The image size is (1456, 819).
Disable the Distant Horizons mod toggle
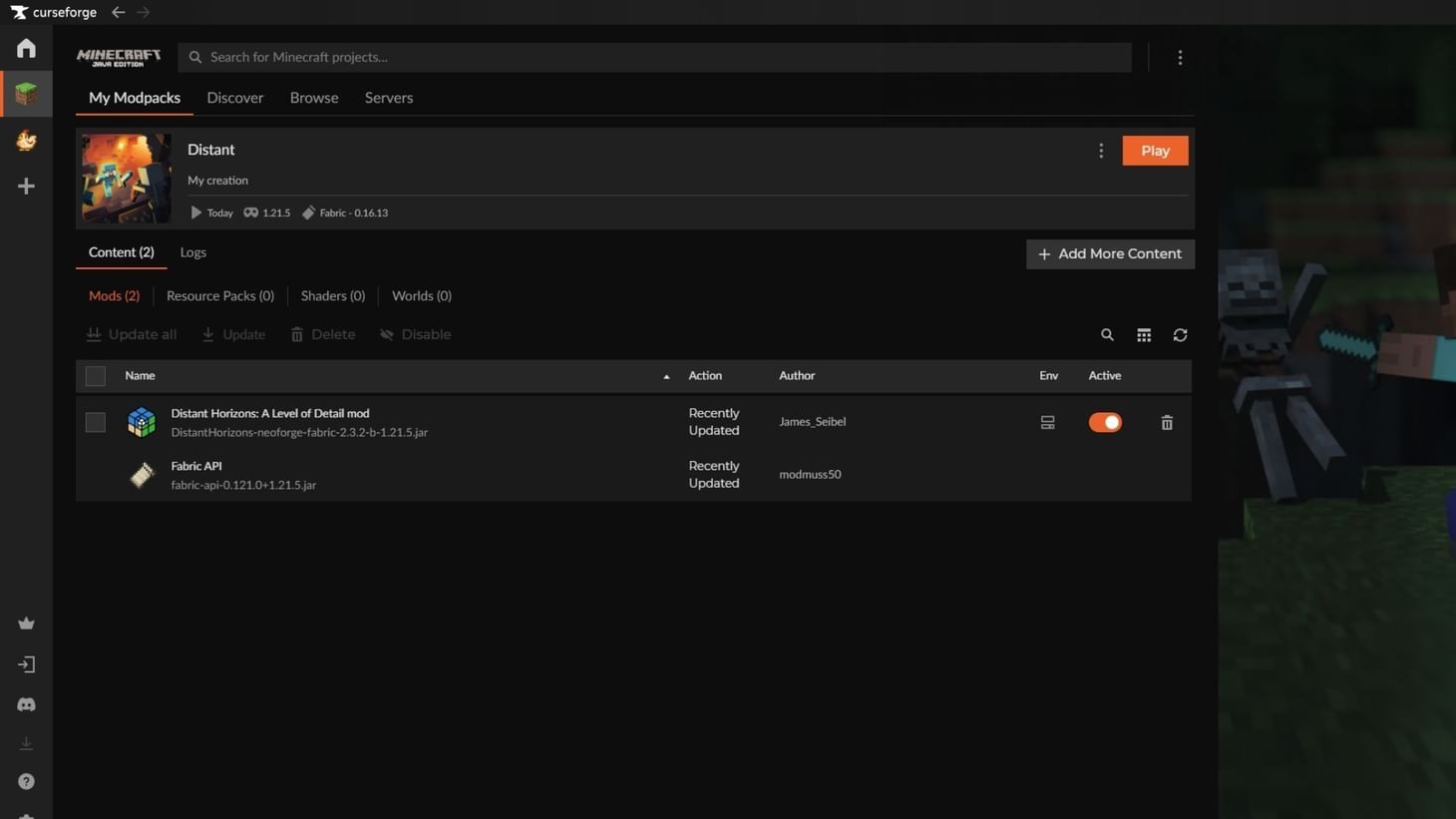coord(1105,422)
